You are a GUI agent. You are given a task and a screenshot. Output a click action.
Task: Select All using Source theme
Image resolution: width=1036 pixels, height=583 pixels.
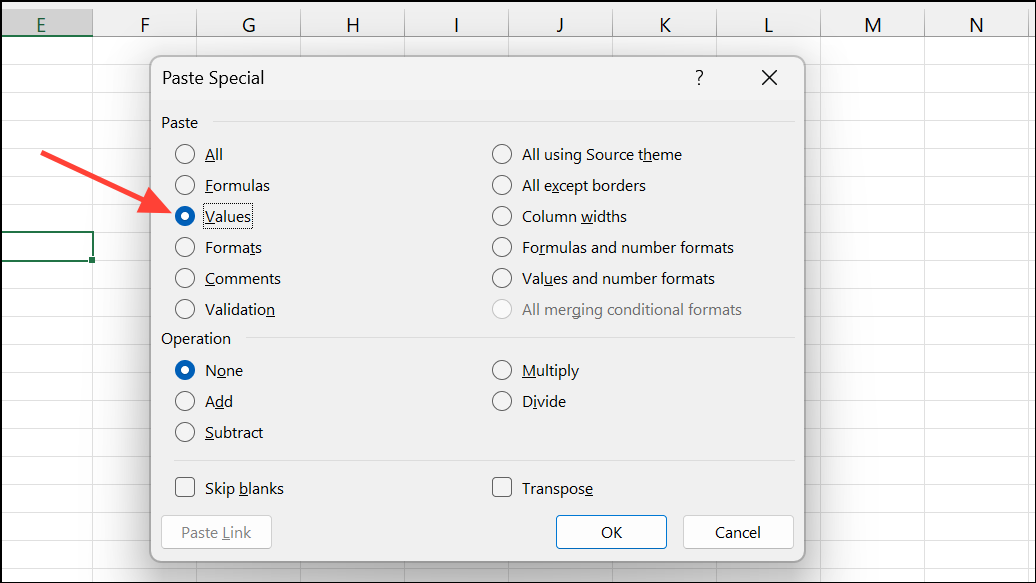click(x=502, y=154)
